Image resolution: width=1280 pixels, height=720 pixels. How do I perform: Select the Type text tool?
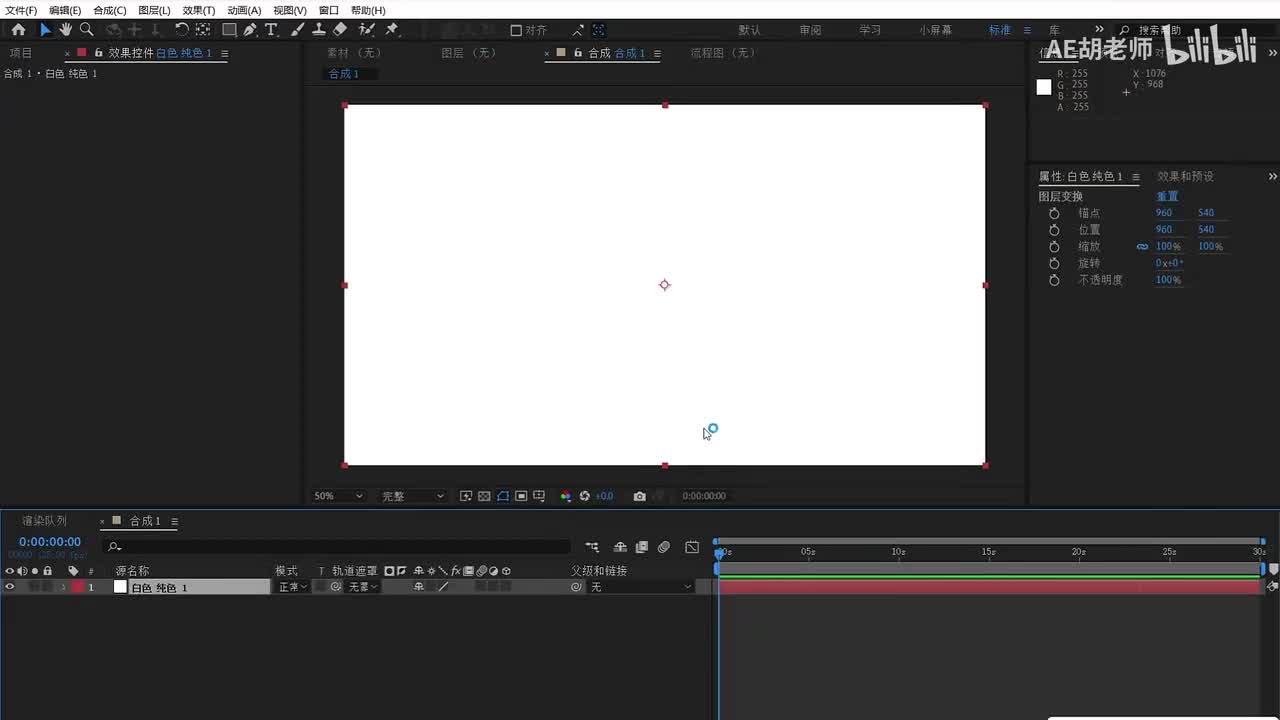coord(271,30)
